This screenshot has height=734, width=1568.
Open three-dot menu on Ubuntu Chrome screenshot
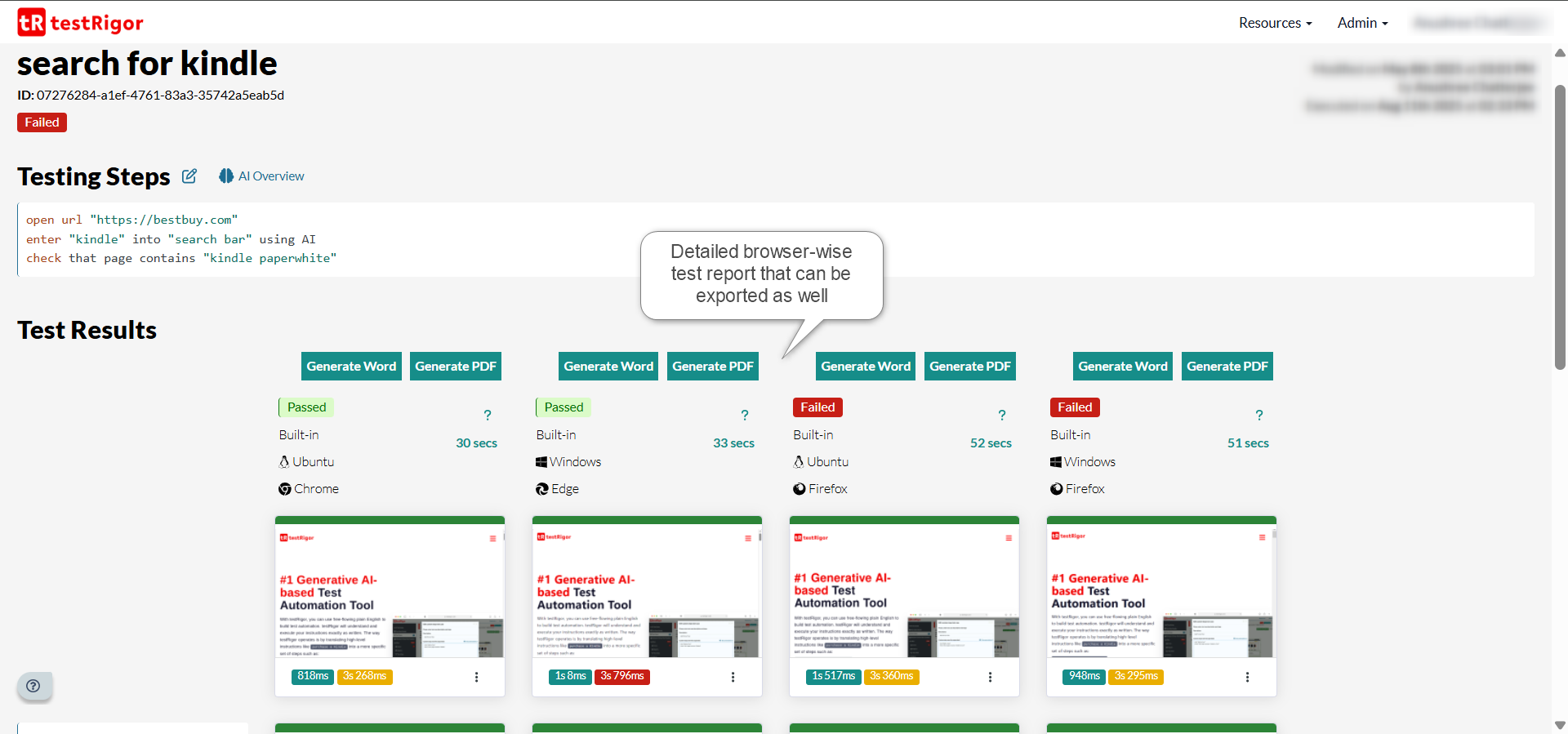click(477, 677)
